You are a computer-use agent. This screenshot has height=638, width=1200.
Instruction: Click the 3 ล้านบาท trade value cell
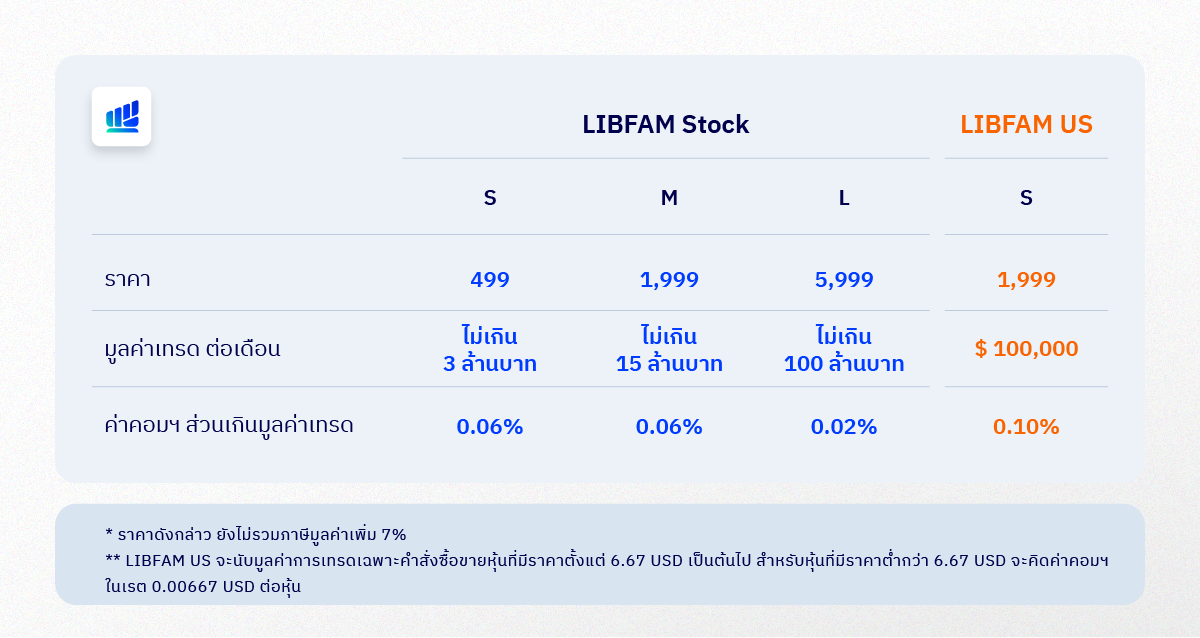490,349
